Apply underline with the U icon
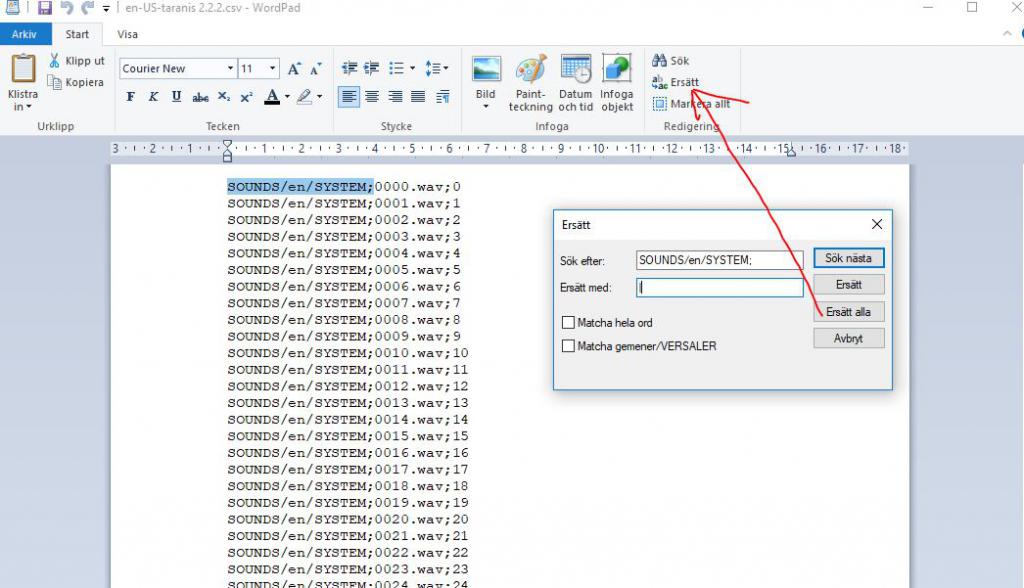1024x588 pixels. tap(176, 97)
